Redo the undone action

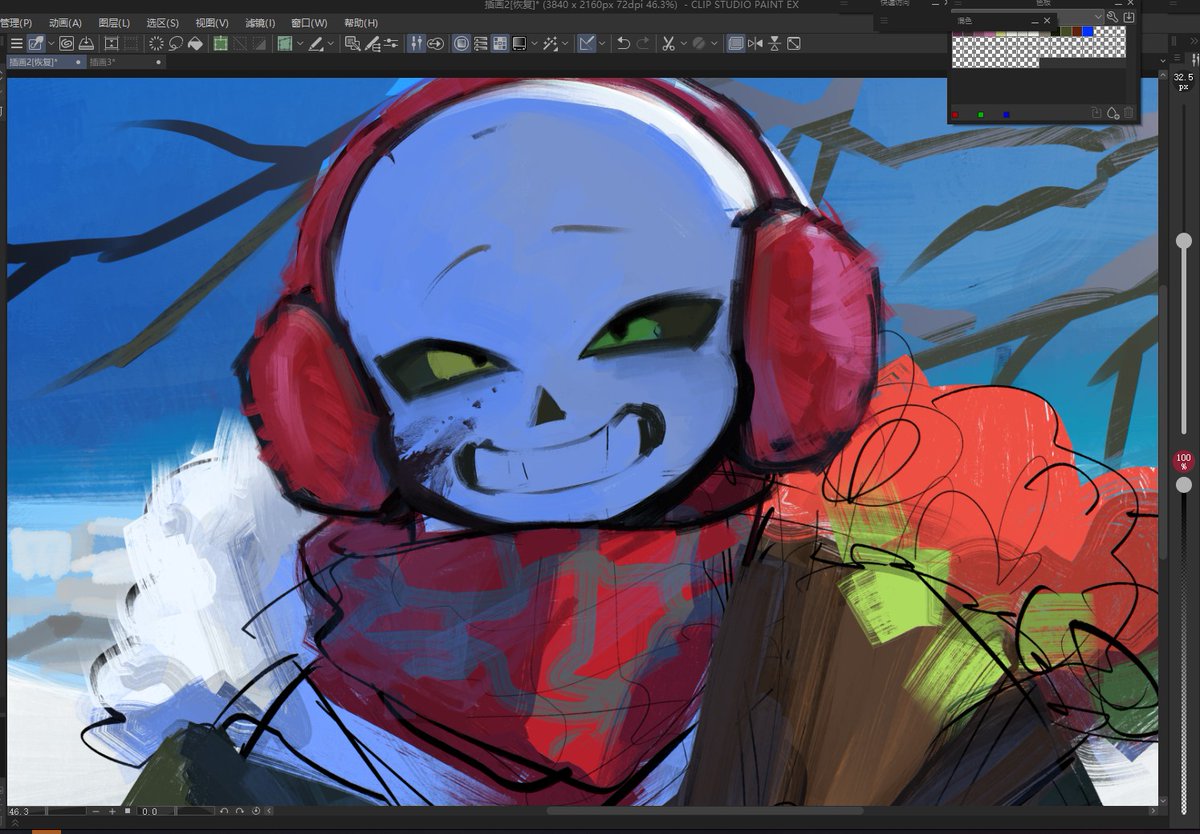[x=642, y=43]
